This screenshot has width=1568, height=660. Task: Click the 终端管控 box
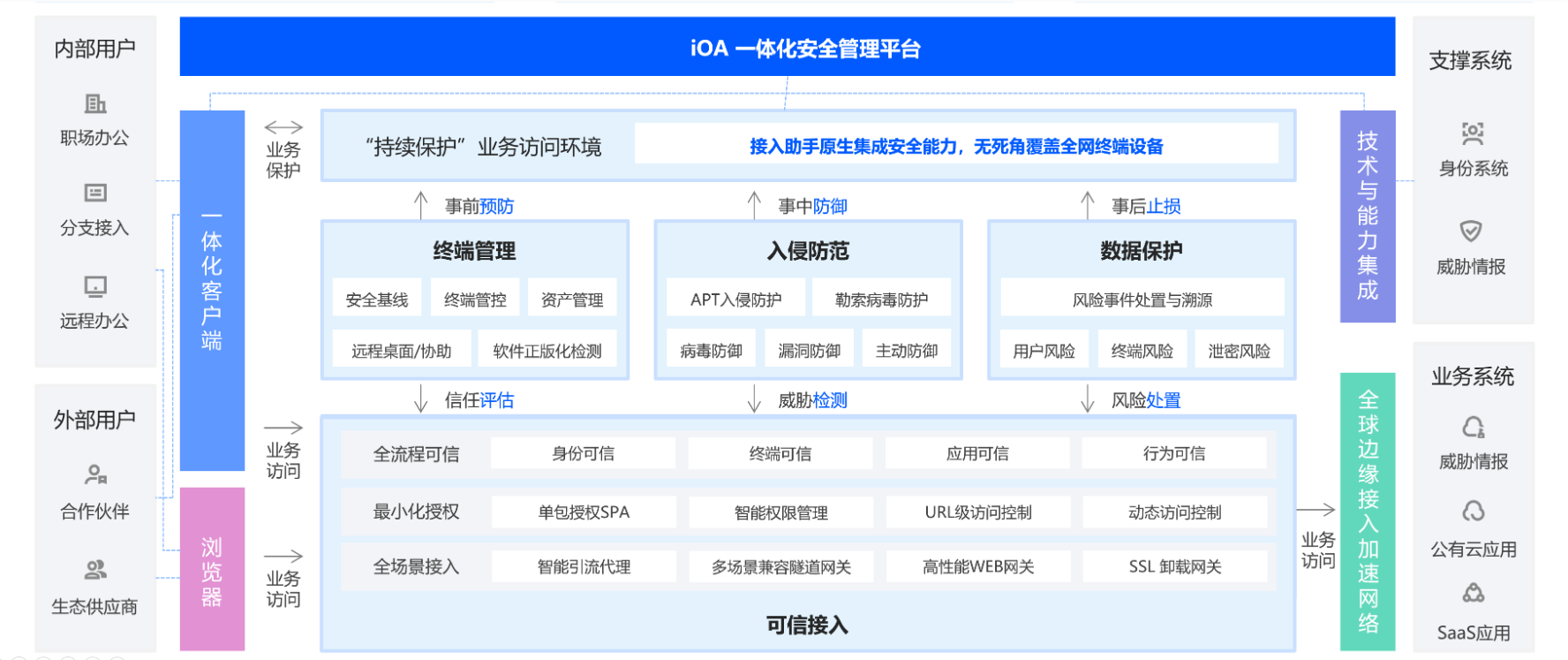point(475,300)
